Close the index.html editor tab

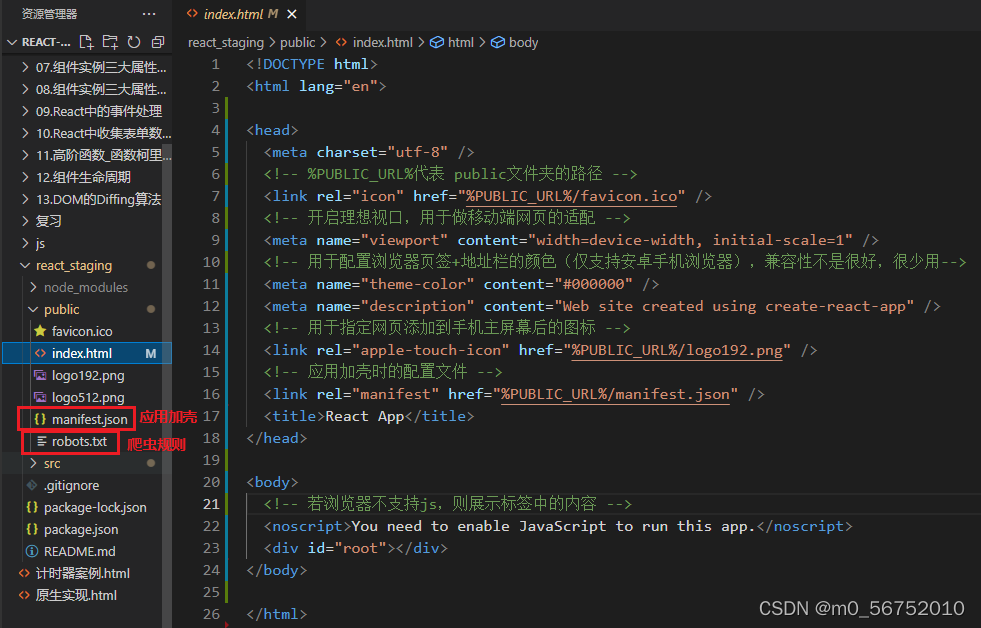pyautogui.click(x=292, y=14)
